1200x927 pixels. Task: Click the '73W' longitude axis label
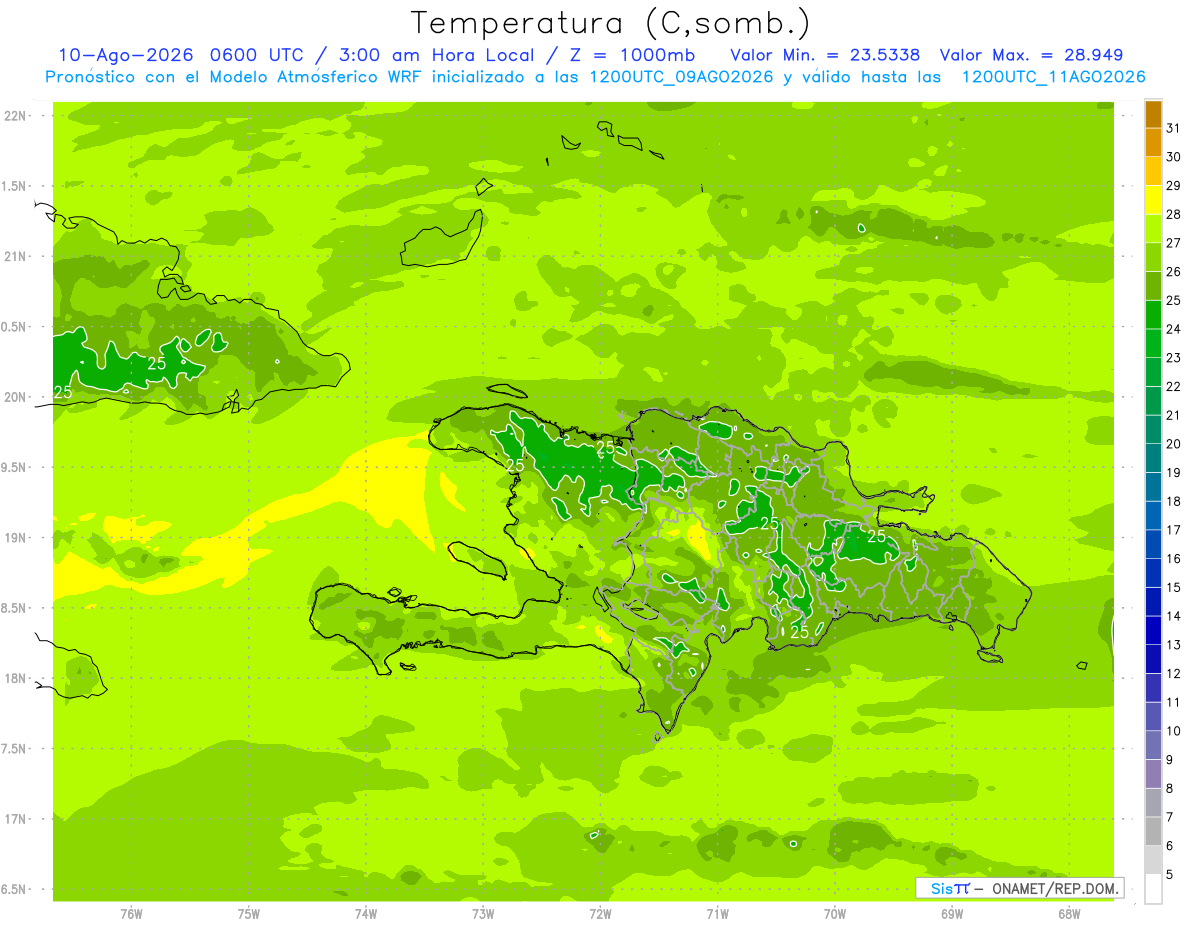click(x=483, y=914)
